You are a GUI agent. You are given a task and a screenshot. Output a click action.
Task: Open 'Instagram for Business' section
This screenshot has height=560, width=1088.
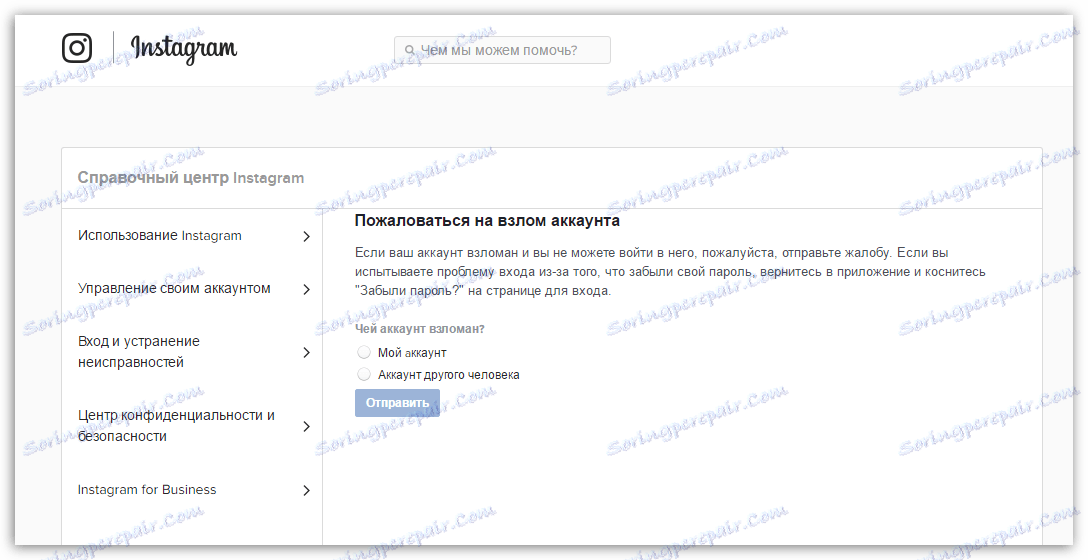point(147,490)
